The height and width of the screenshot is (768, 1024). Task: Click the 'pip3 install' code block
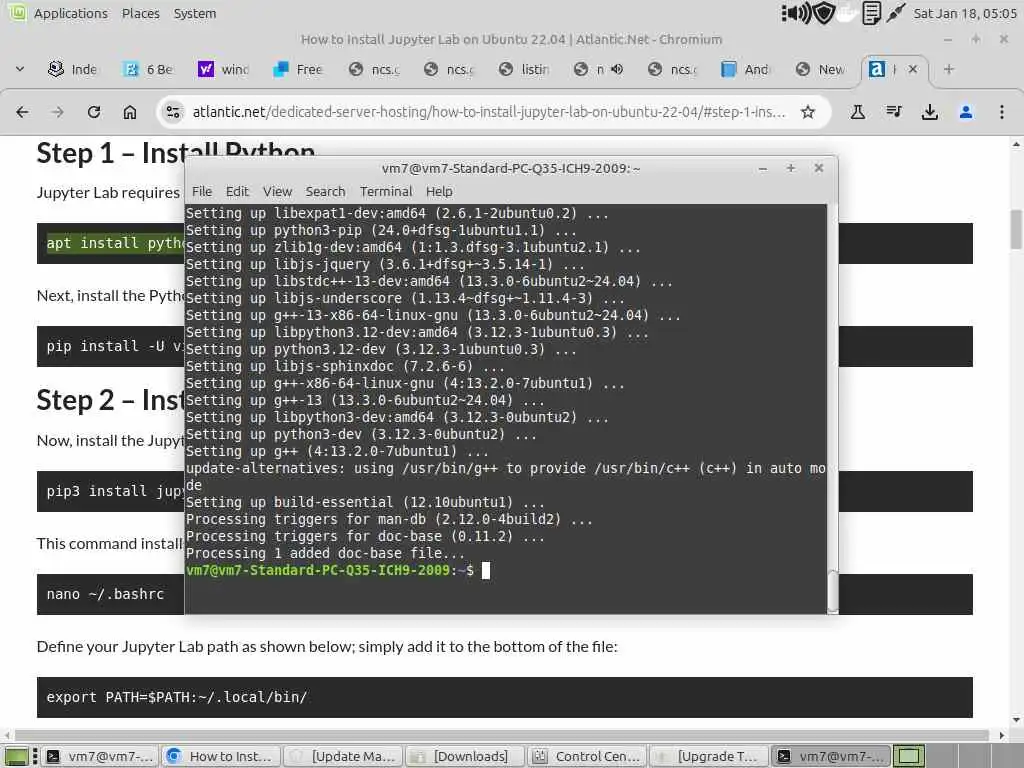110,491
